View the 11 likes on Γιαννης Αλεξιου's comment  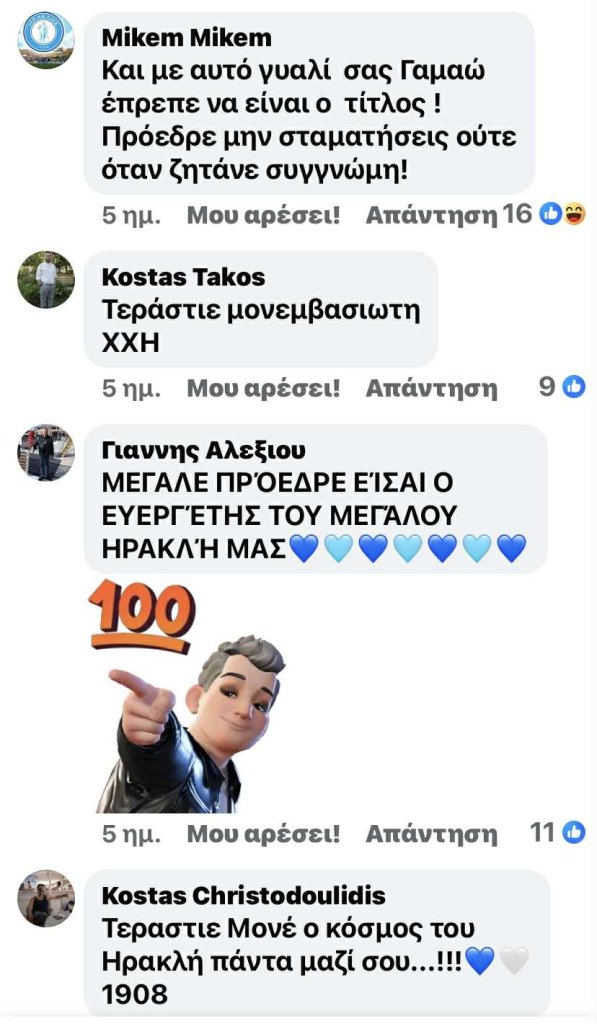click(557, 833)
